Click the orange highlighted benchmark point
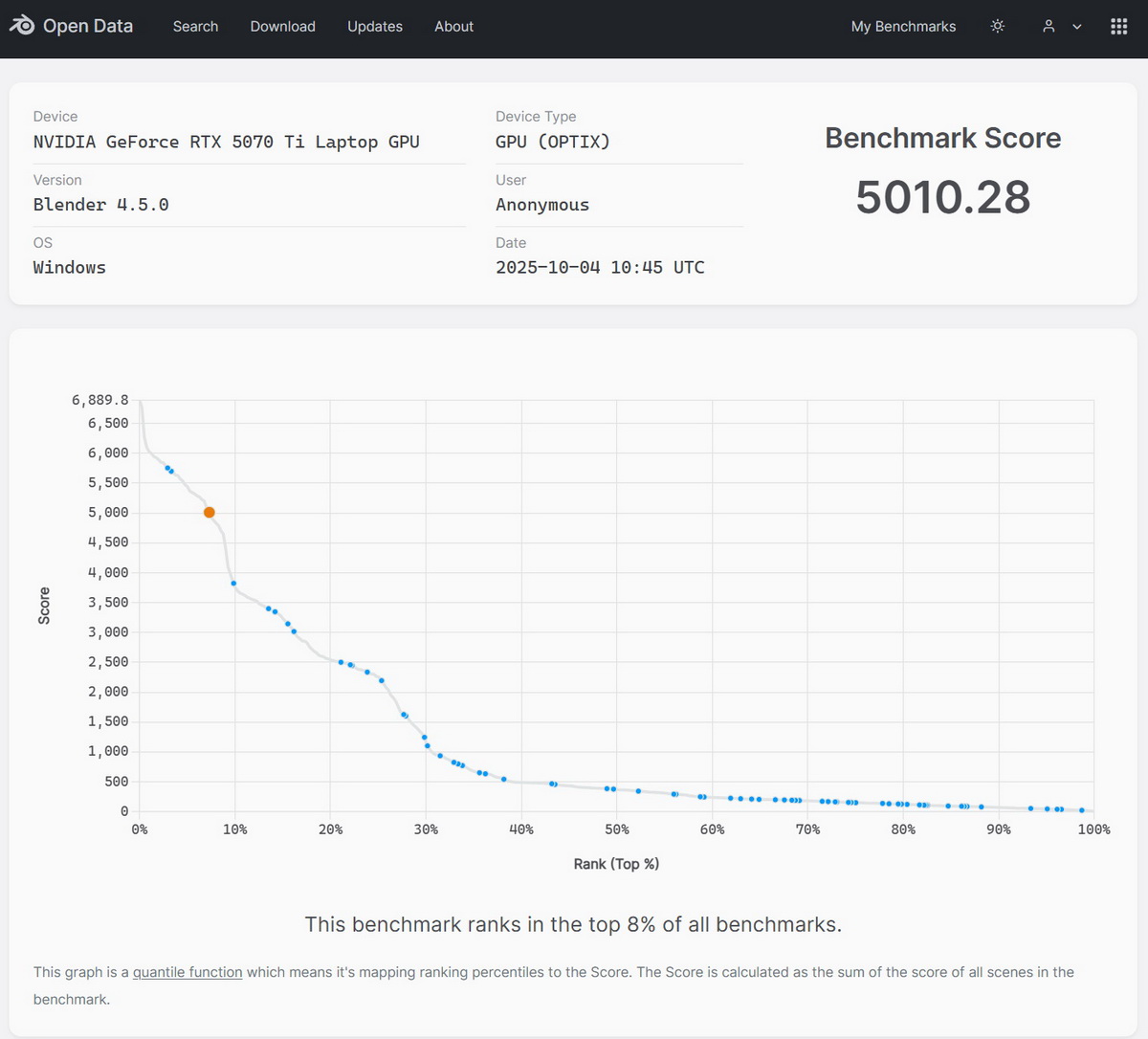The image size is (1148, 1039). (210, 513)
